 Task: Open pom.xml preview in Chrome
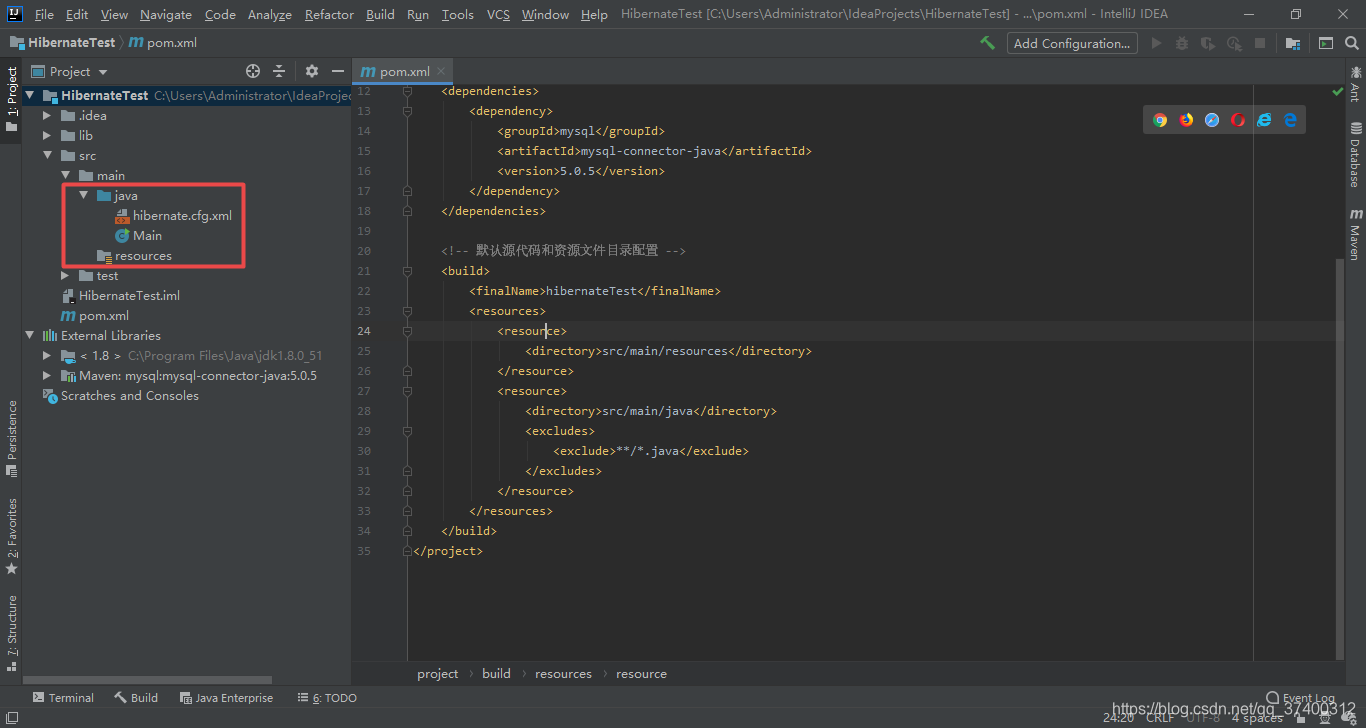(x=1160, y=120)
